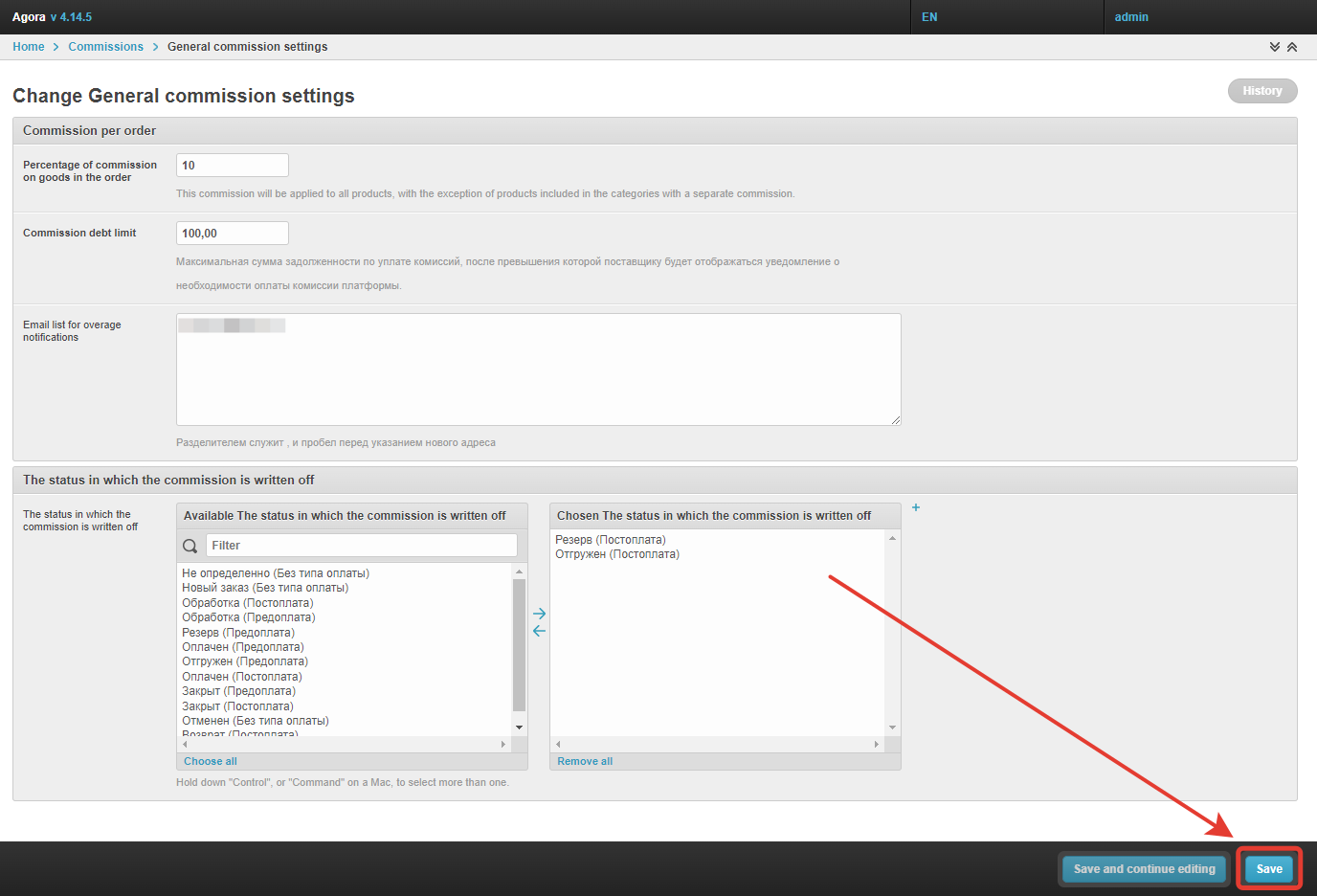The width and height of the screenshot is (1317, 896).
Task: Expand all sections with double-down chevron
Action: coord(1274,47)
